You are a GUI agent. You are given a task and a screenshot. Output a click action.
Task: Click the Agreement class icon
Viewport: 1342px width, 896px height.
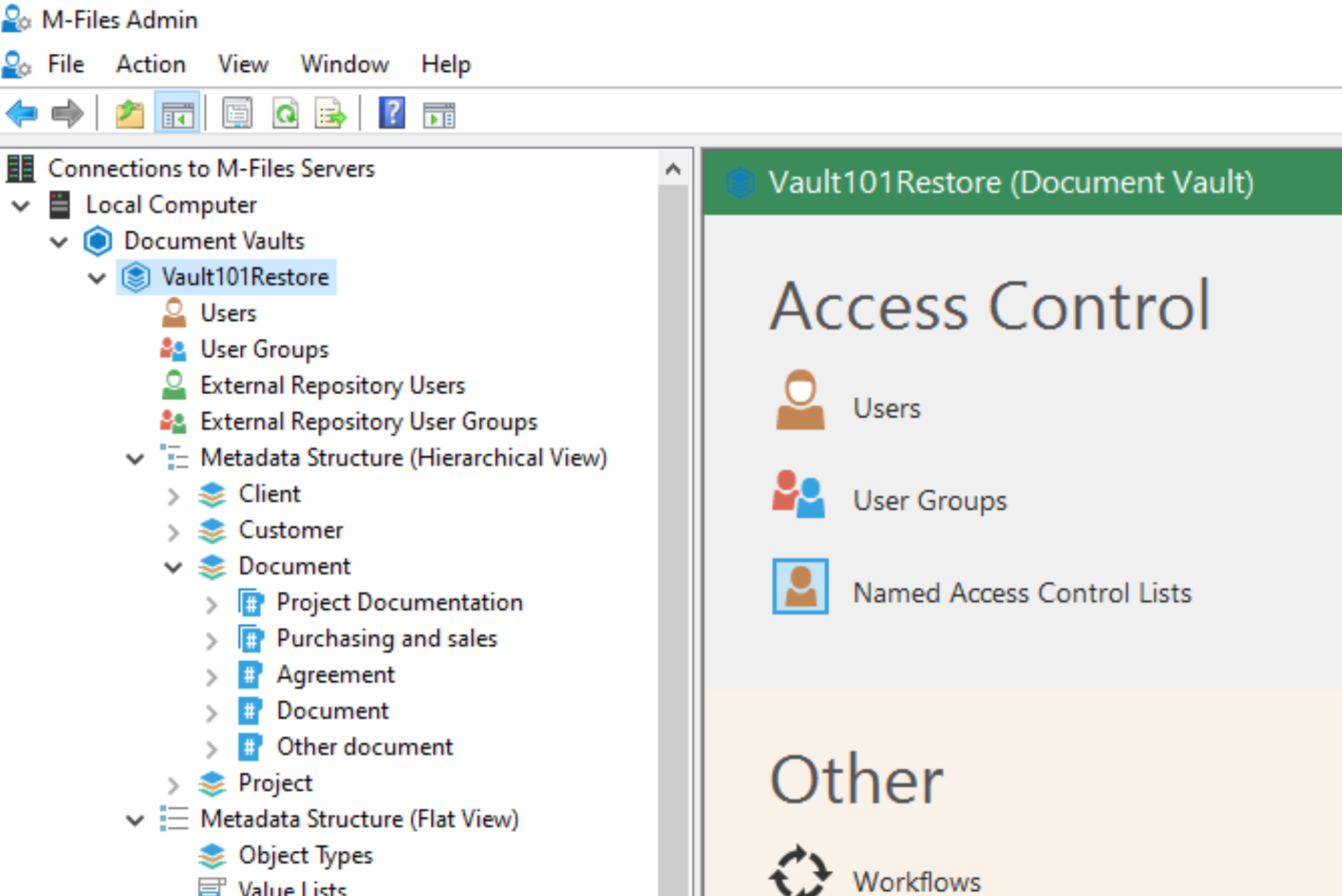(250, 675)
